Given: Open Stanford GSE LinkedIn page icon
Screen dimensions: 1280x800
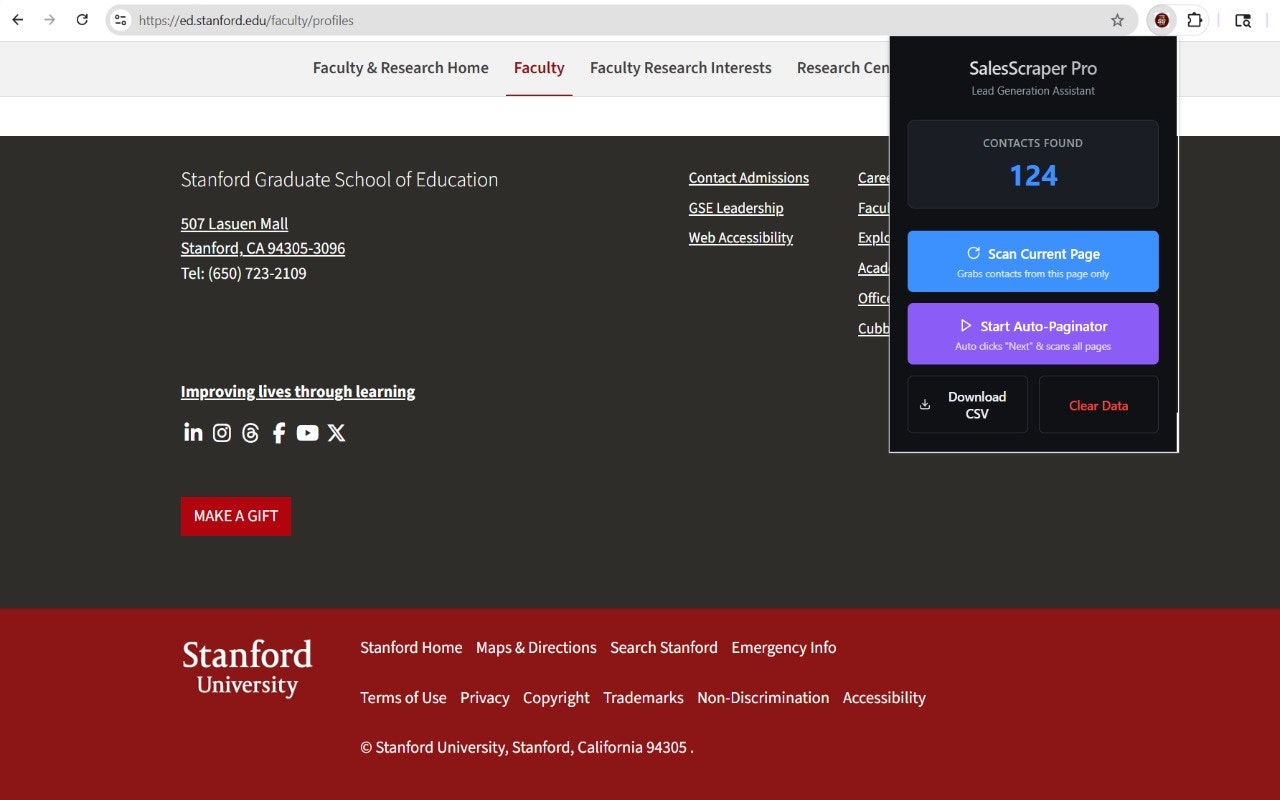Looking at the screenshot, I should tap(193, 432).
